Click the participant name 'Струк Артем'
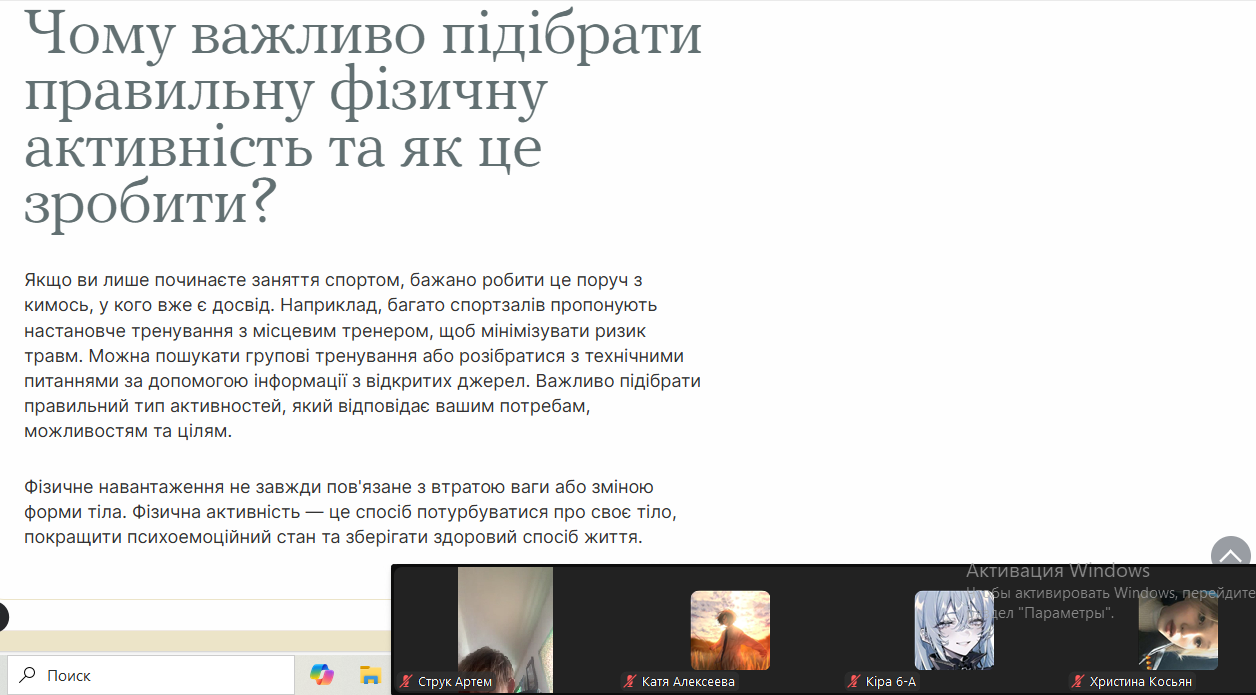This screenshot has width=1256, height=695. coord(455,682)
